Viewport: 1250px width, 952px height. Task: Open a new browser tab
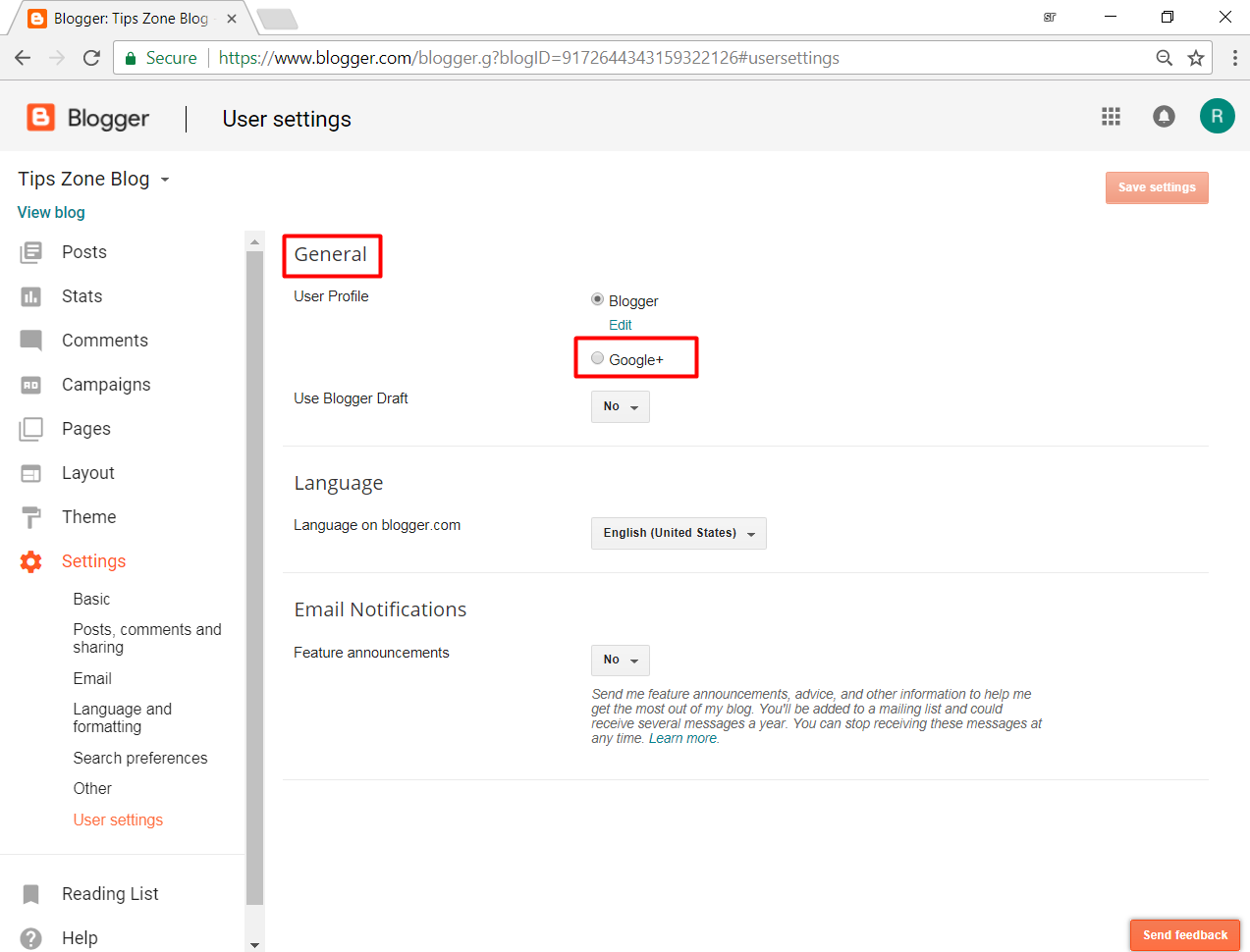coord(277,19)
